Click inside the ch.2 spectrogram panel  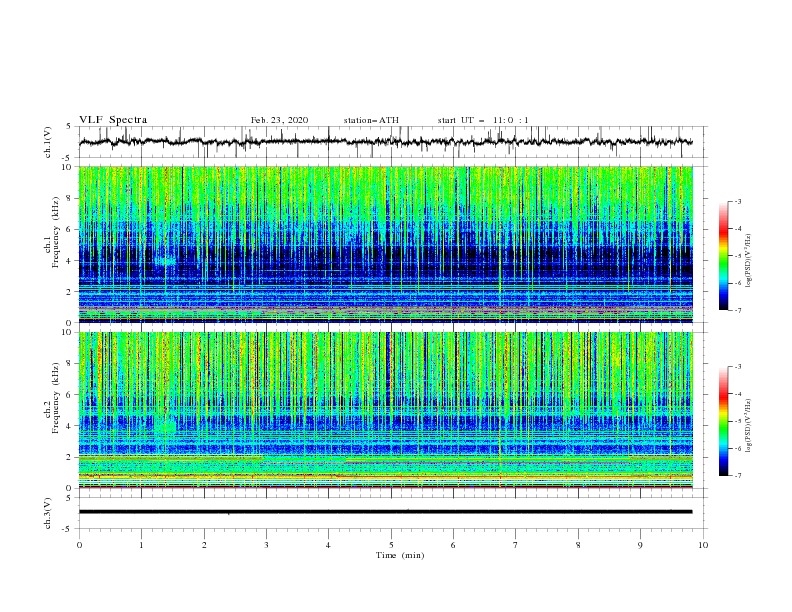click(x=386, y=410)
